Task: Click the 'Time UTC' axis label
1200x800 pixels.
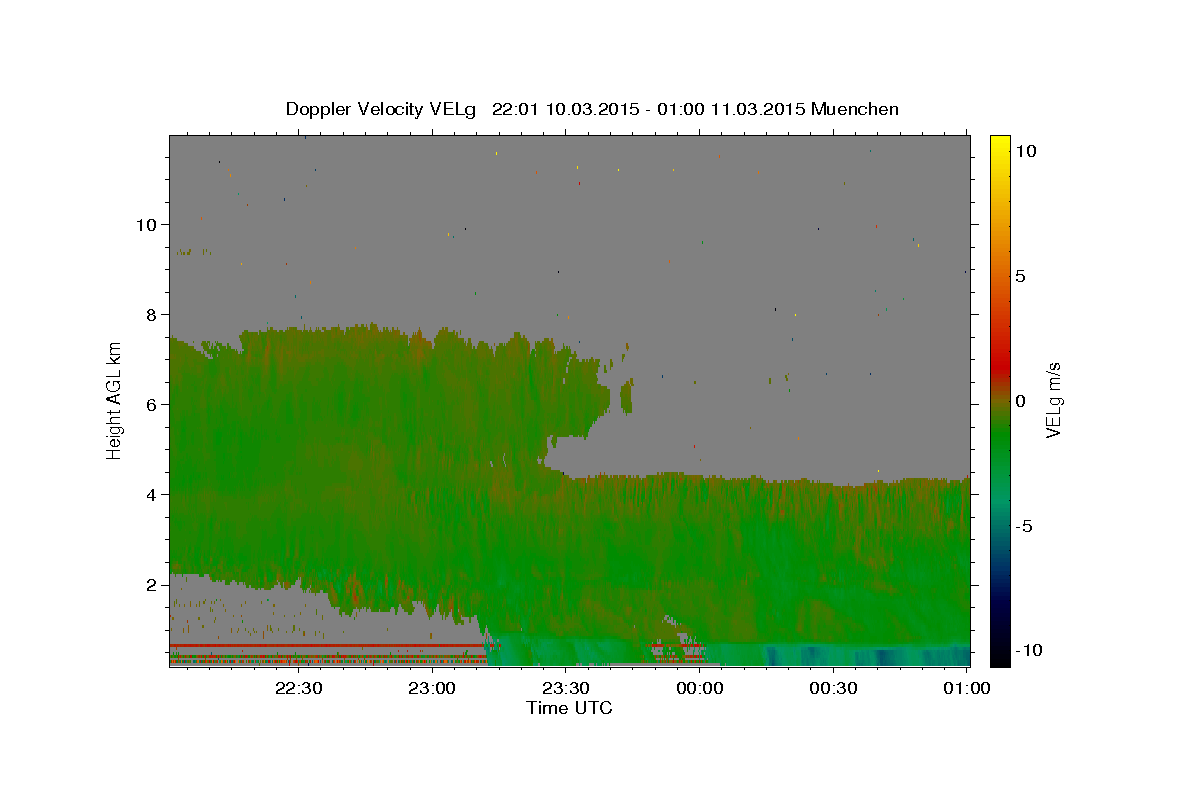Action: pos(569,708)
